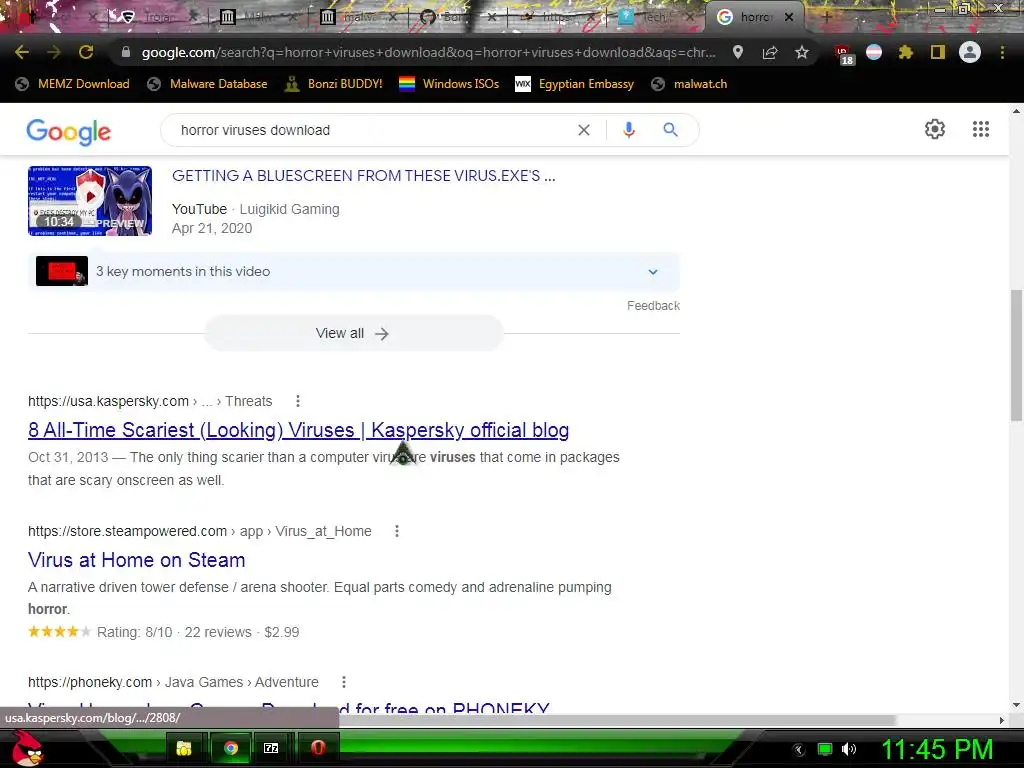Open the Egyptian Embassy bookmark
The width and height of the screenshot is (1024, 768).
tap(575, 84)
